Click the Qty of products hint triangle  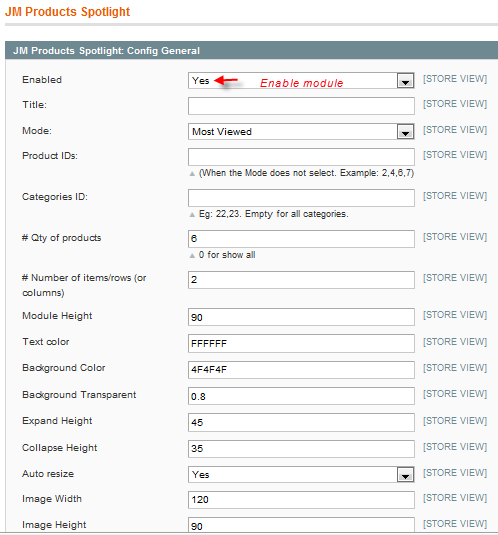[x=192, y=256]
